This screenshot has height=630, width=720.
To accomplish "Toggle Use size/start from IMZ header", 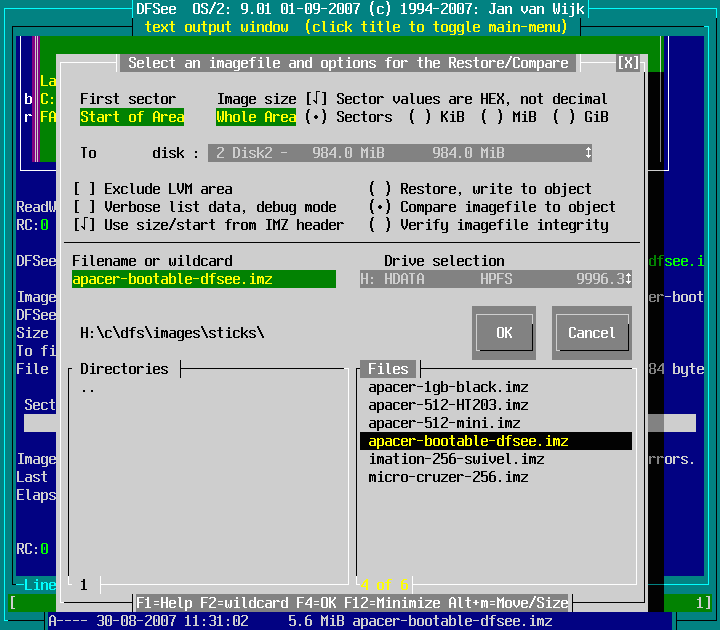I will [x=87, y=225].
